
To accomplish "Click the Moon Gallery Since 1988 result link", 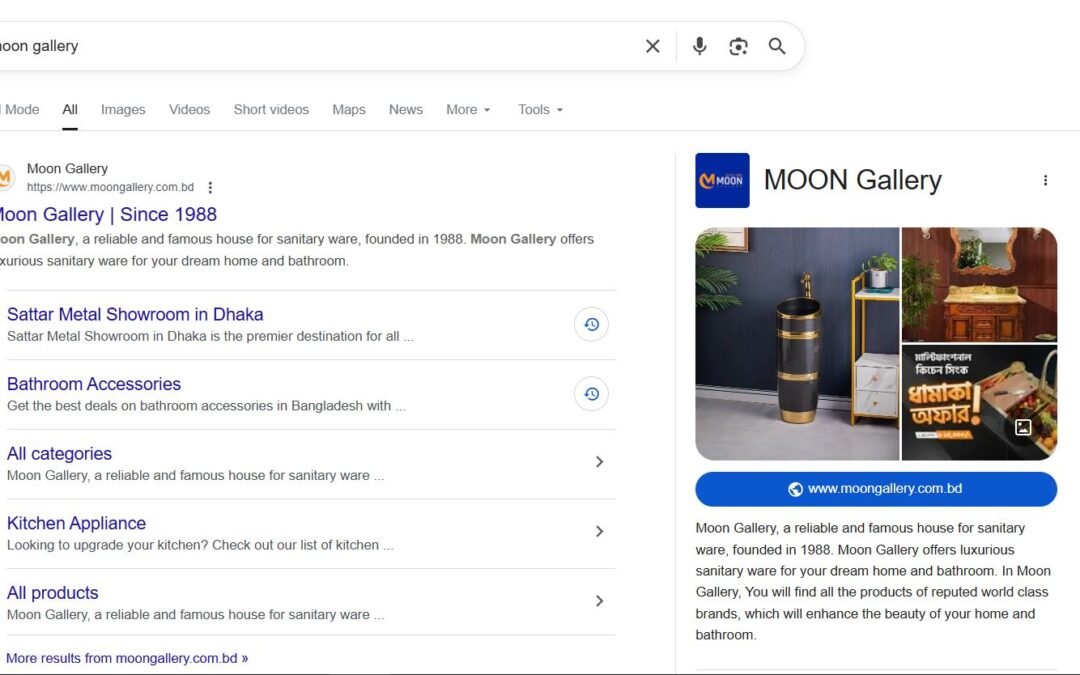I will click(110, 214).
